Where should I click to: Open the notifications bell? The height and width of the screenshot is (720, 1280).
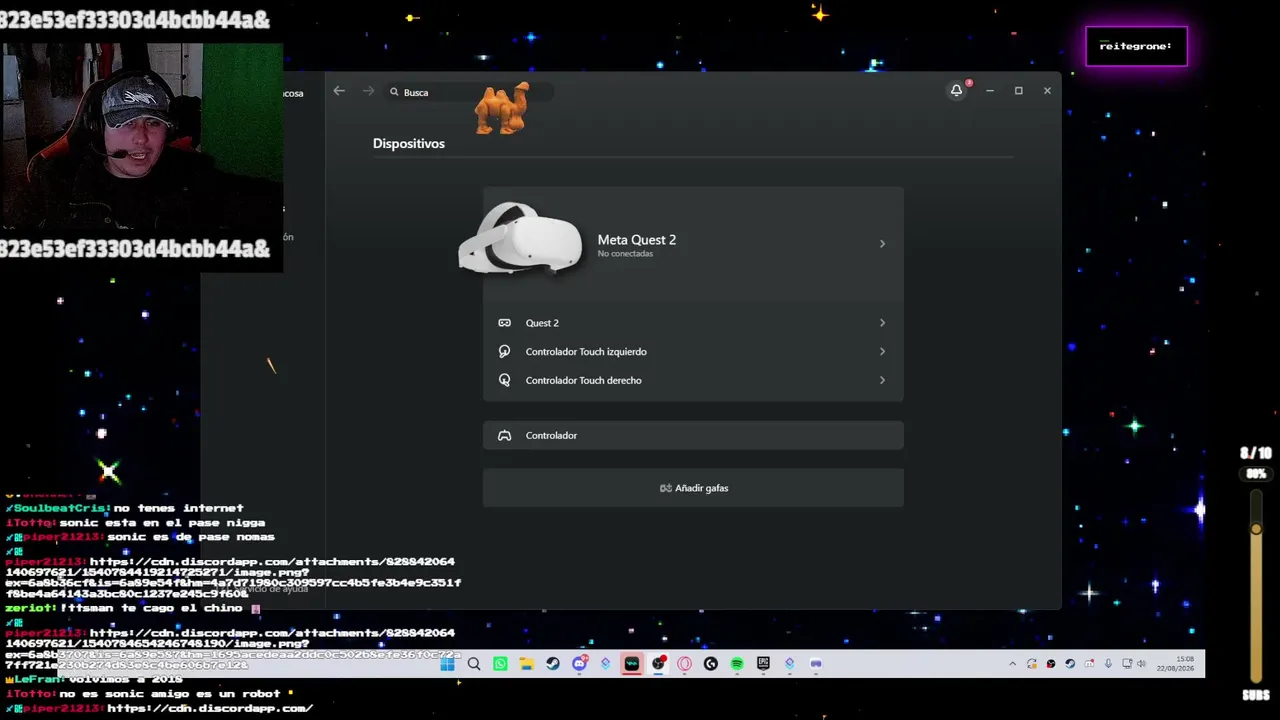[x=957, y=91]
